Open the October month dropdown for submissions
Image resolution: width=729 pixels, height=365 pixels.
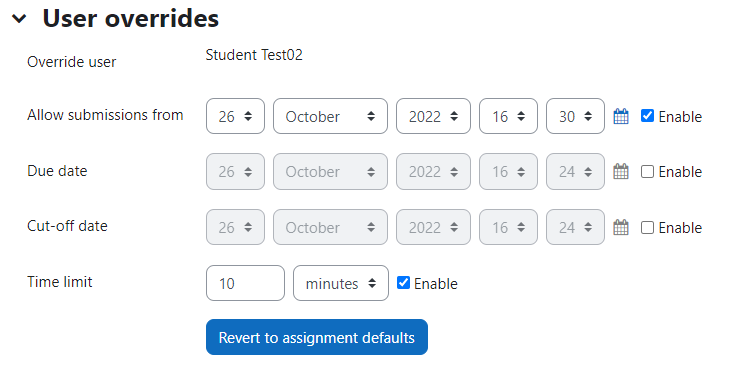330,116
